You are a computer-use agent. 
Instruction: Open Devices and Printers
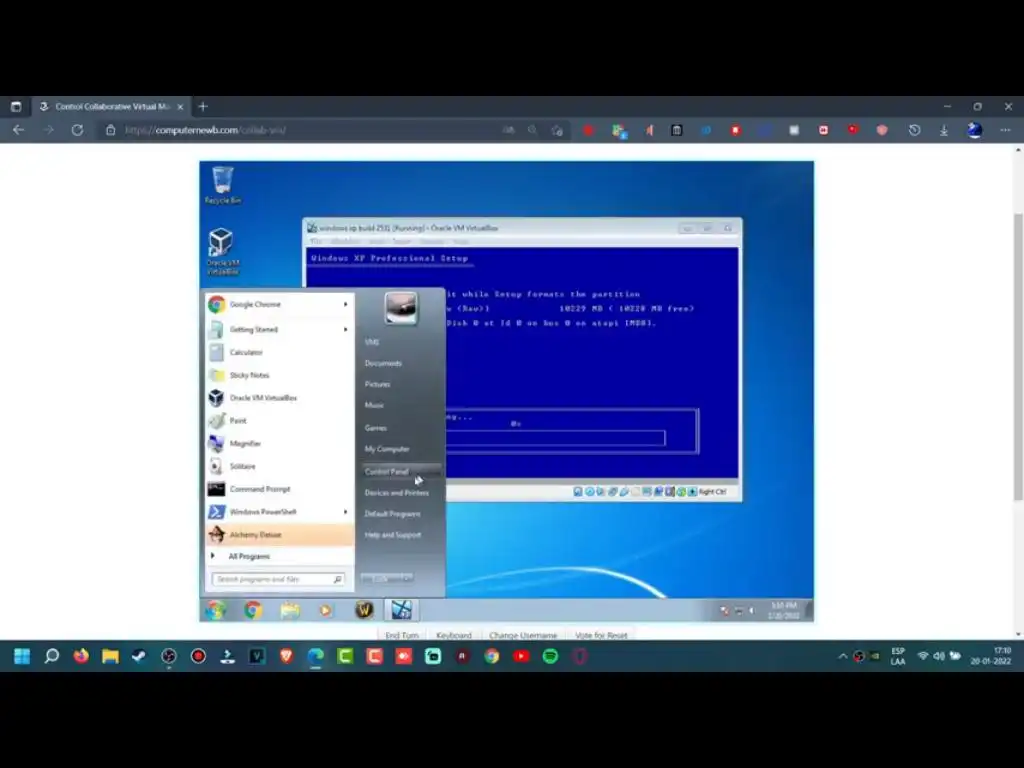397,493
